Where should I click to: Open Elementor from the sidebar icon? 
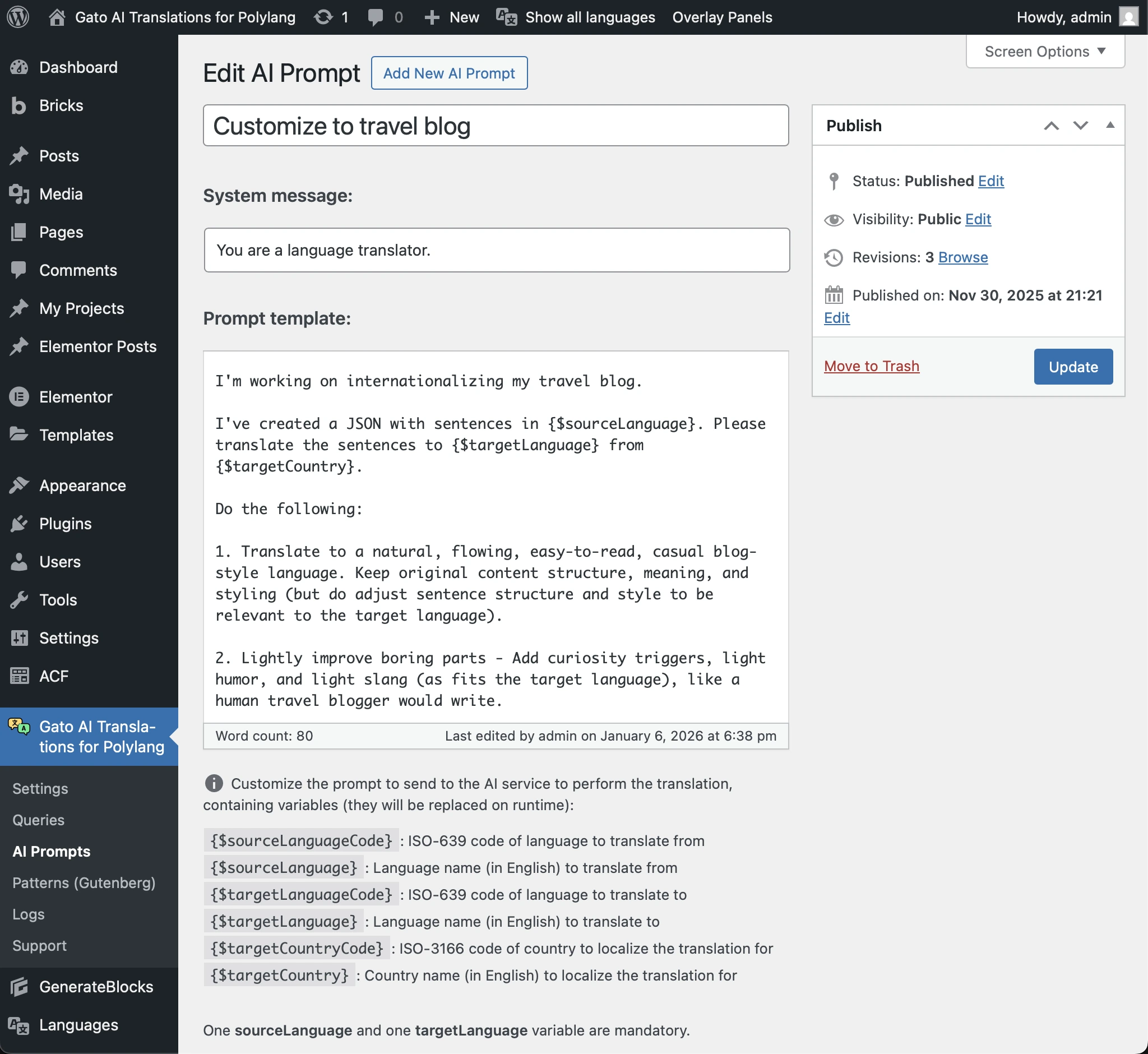[19, 397]
